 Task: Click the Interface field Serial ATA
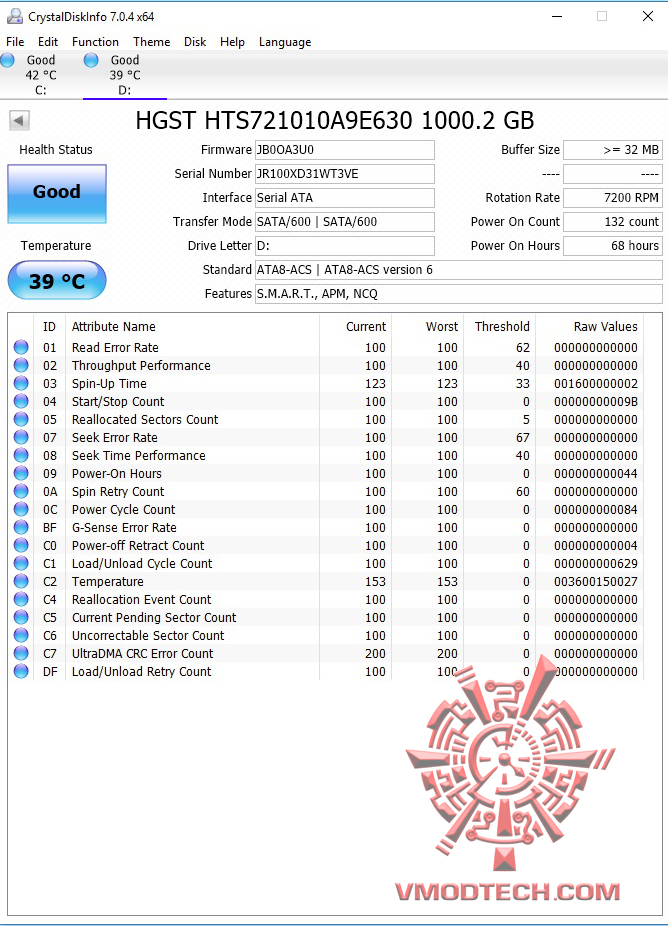click(x=345, y=198)
